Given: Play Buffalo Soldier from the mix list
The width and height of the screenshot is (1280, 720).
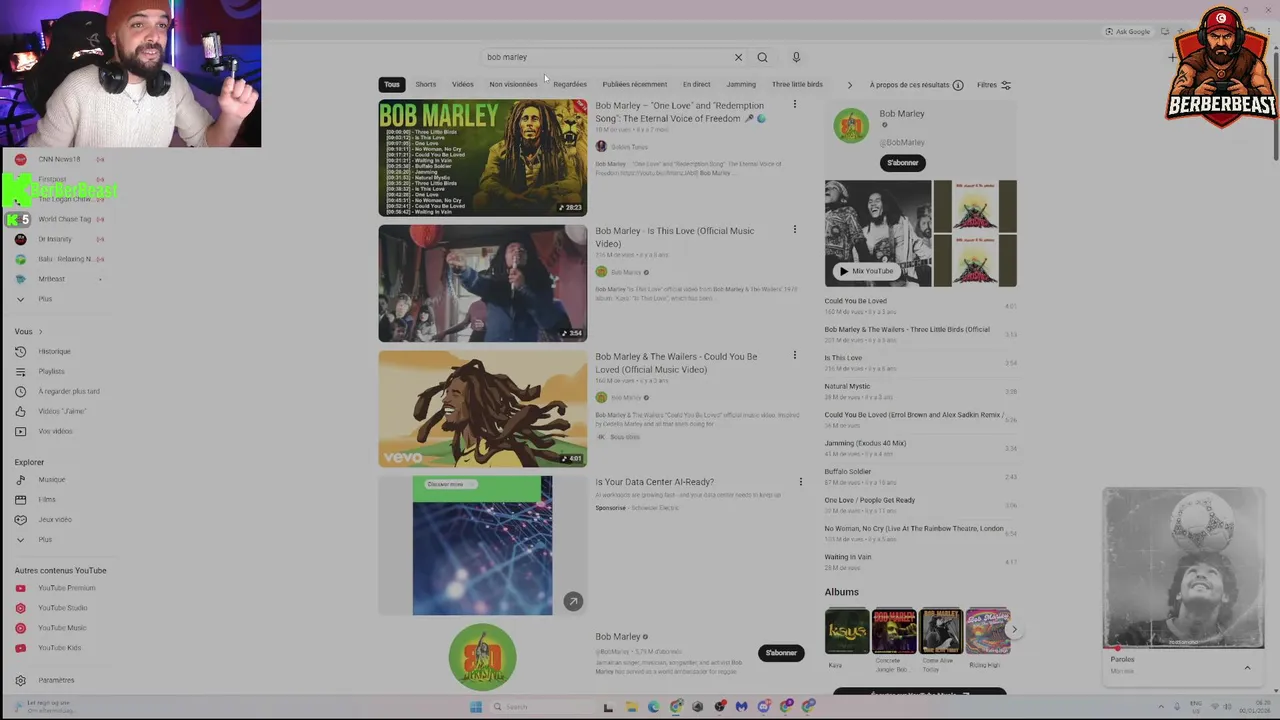Looking at the screenshot, I should [847, 472].
